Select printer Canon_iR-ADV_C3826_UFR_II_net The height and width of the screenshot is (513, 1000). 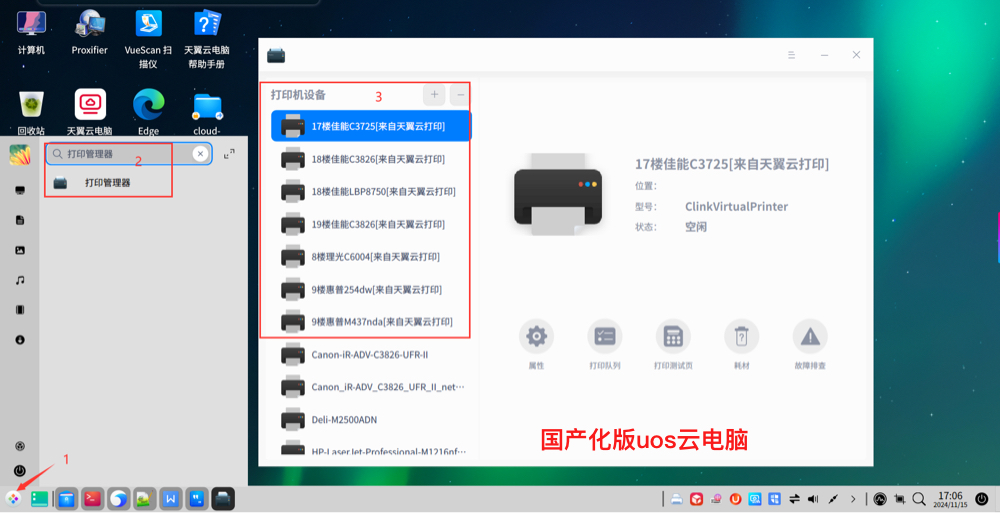pyautogui.click(x=371, y=387)
